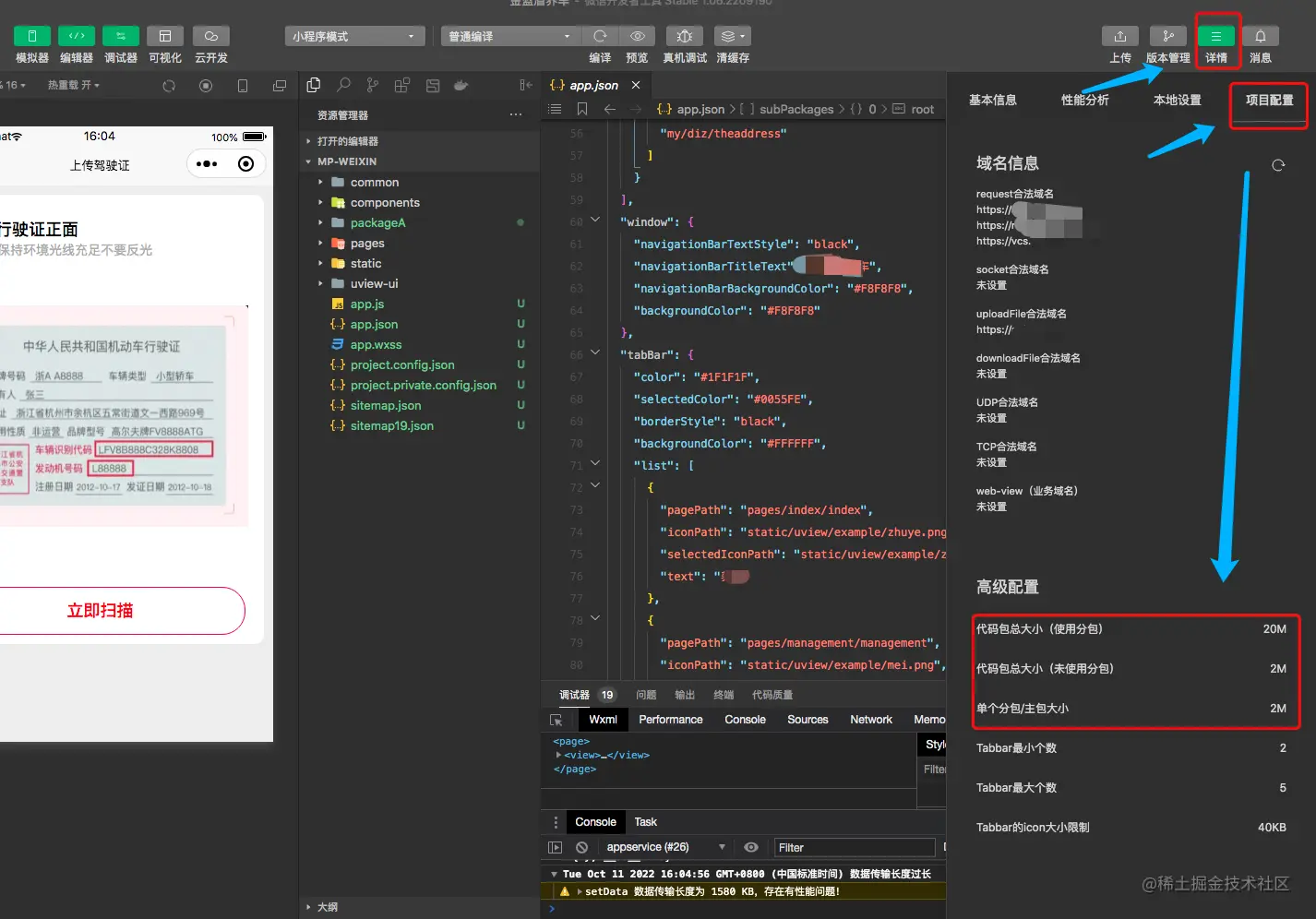1316x919 pixels.
Task: Open the 小程序模式 mode dropdown
Action: [354, 36]
